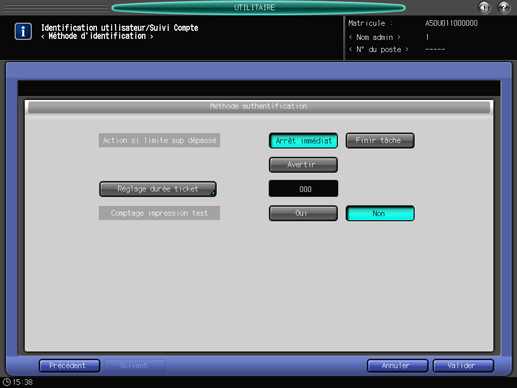Click the Matricule serial number value
The width and height of the screenshot is (517, 388).
[451, 23]
